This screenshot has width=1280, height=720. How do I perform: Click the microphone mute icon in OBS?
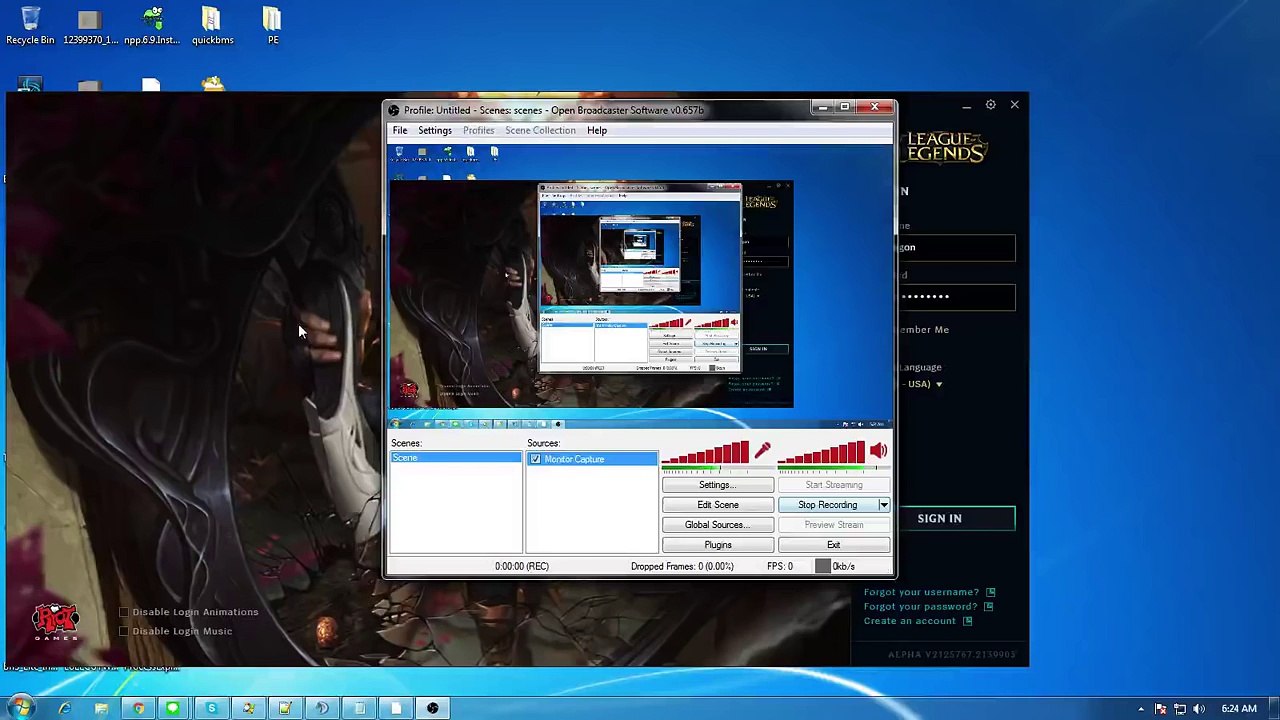(762, 451)
